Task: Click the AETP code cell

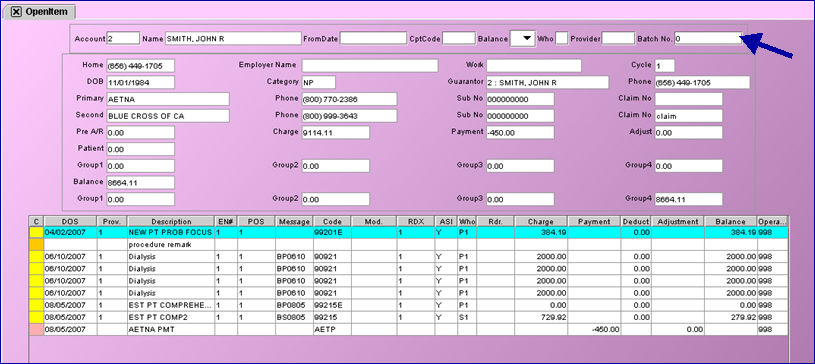Action: 332,329
